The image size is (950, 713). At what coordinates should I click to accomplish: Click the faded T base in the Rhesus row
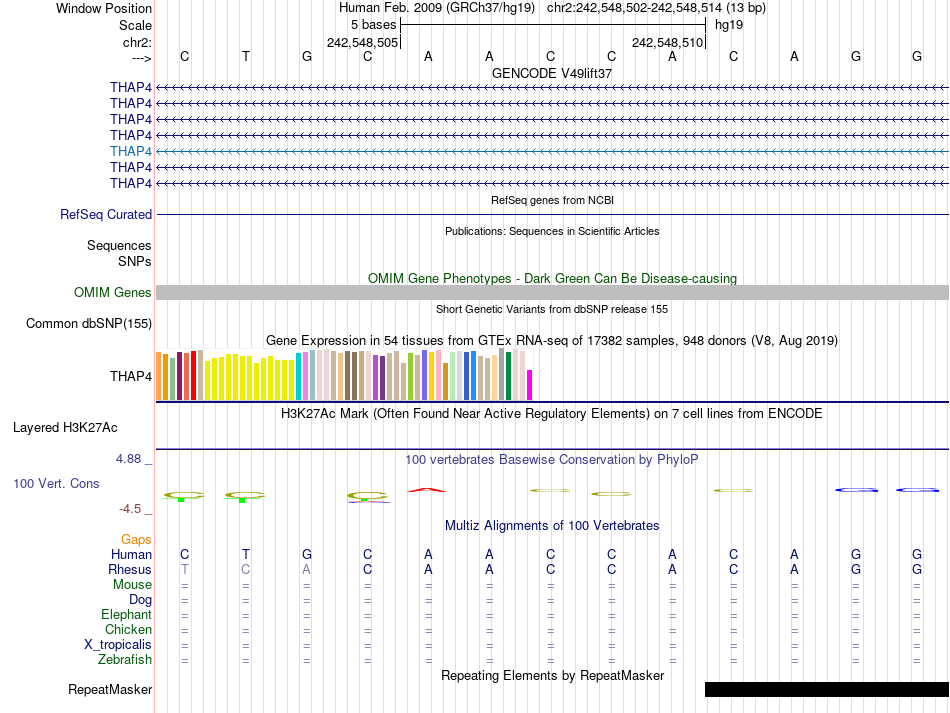(x=185, y=569)
